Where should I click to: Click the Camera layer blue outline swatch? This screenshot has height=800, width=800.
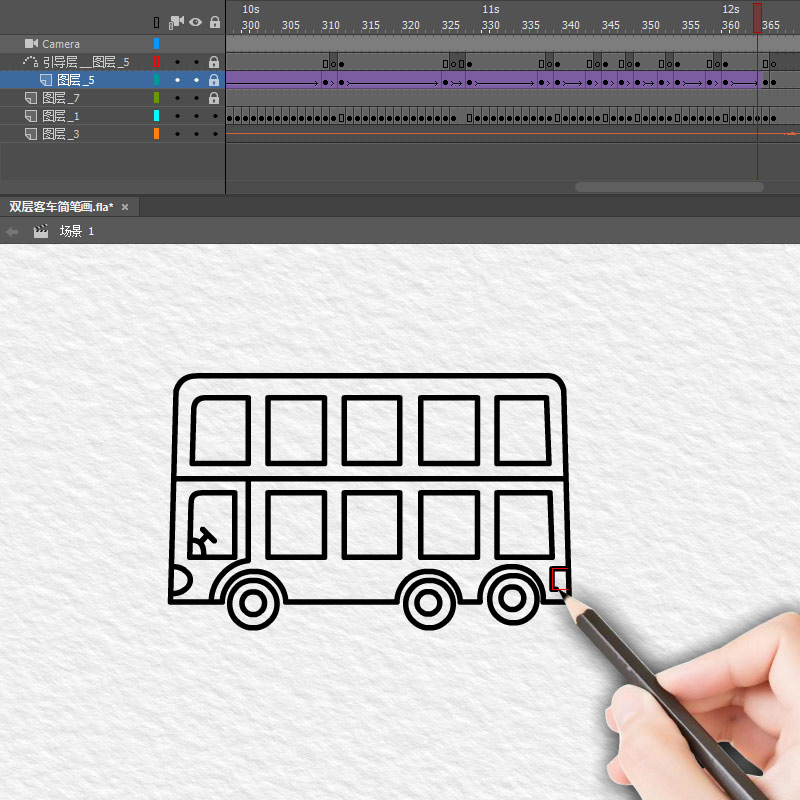[157, 43]
